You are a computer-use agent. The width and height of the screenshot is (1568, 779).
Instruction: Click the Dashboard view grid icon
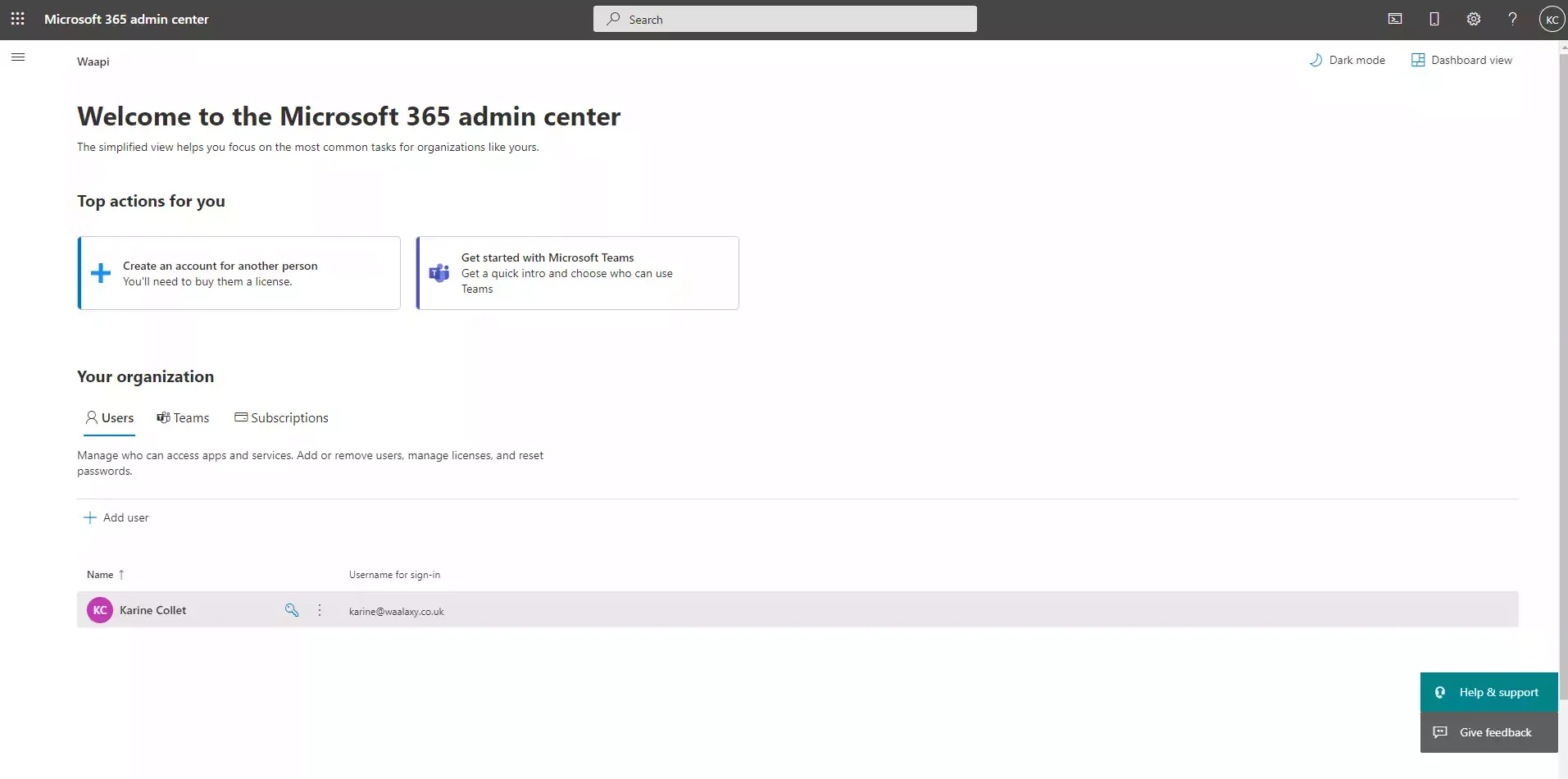click(1418, 60)
